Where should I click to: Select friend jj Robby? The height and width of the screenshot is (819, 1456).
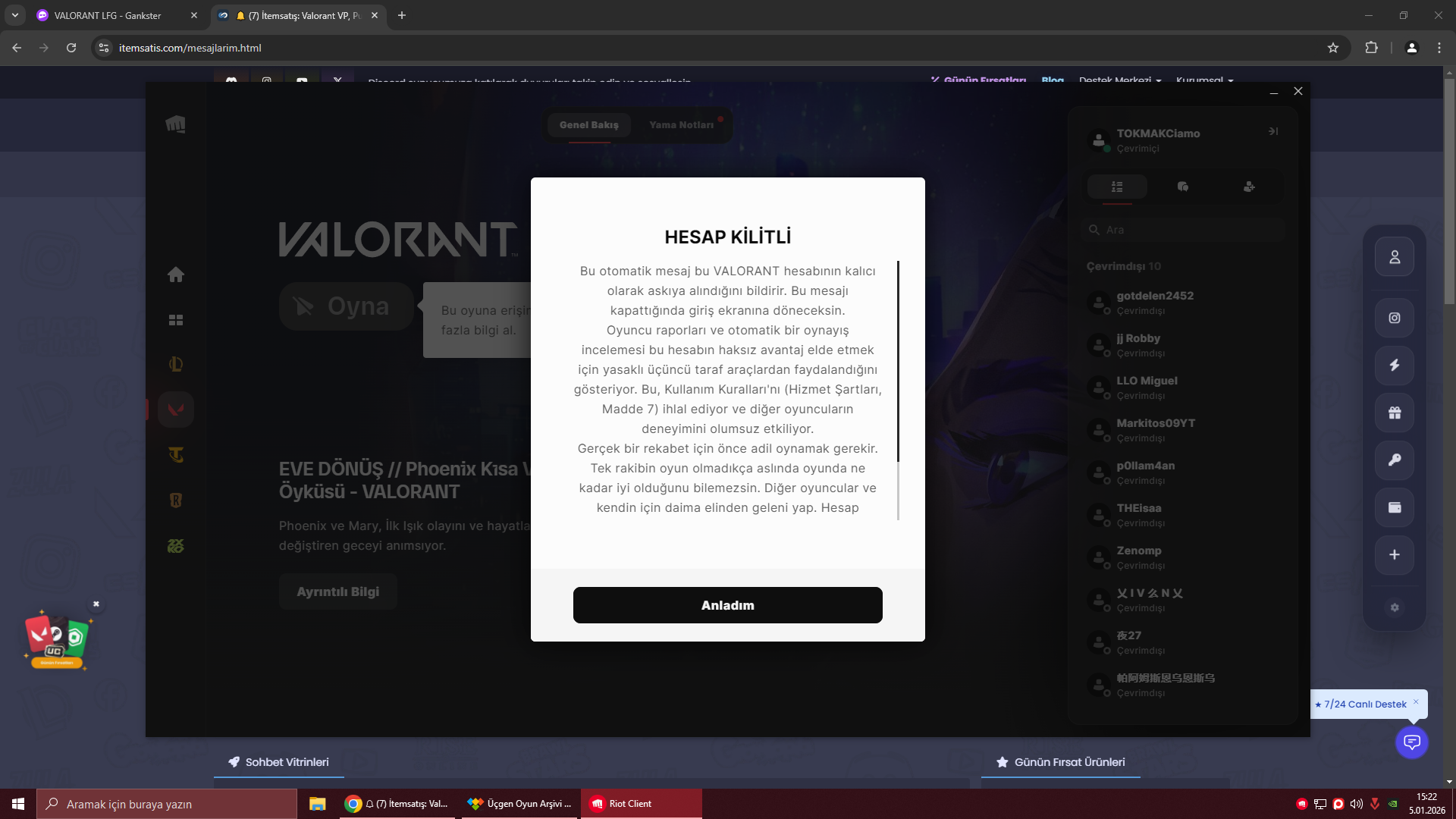(x=1183, y=345)
